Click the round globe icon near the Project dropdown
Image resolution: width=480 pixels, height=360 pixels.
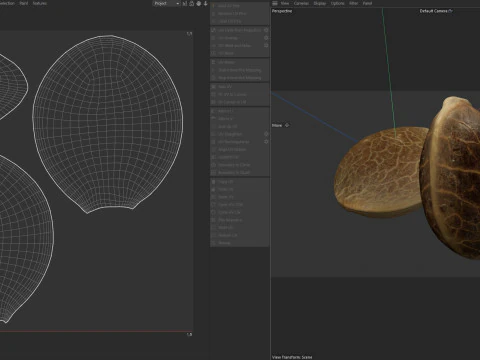pyautogui.click(x=199, y=3)
